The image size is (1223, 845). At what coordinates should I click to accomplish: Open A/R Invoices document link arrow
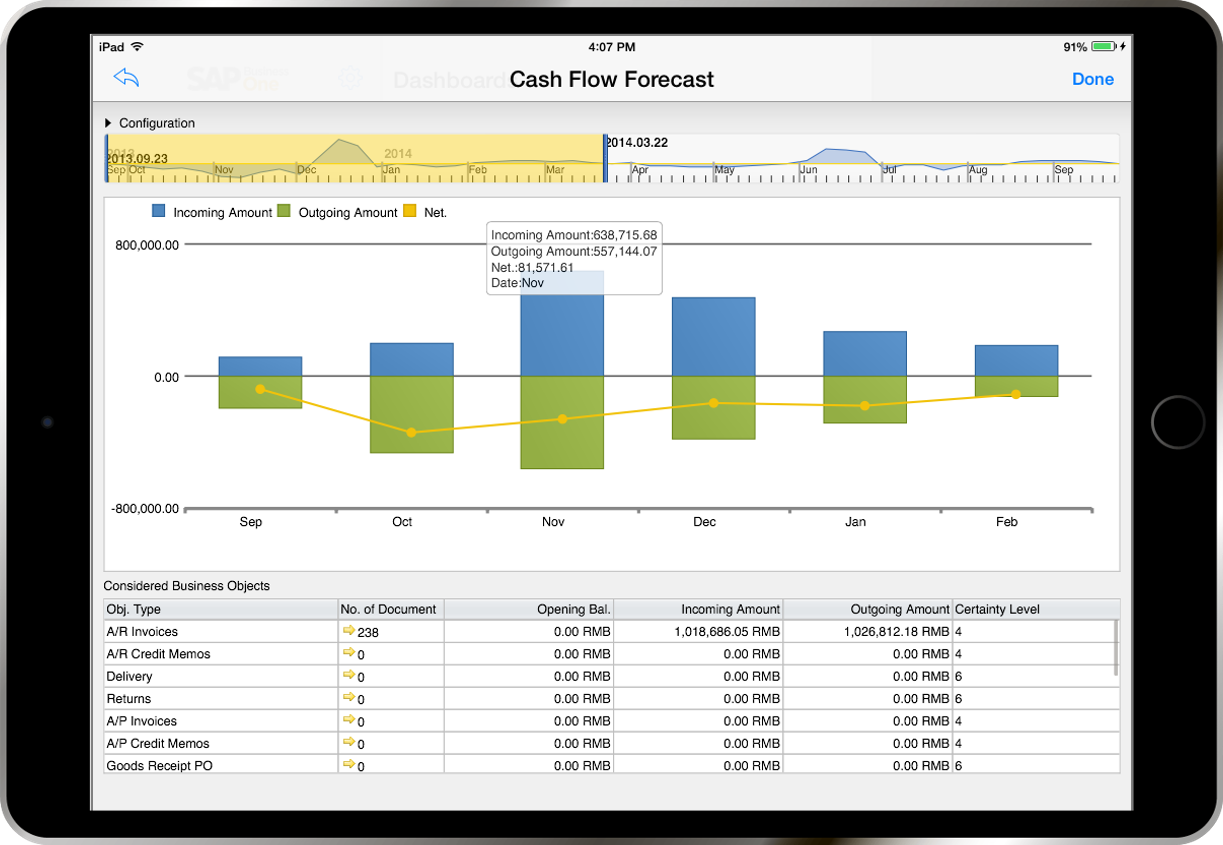(348, 631)
